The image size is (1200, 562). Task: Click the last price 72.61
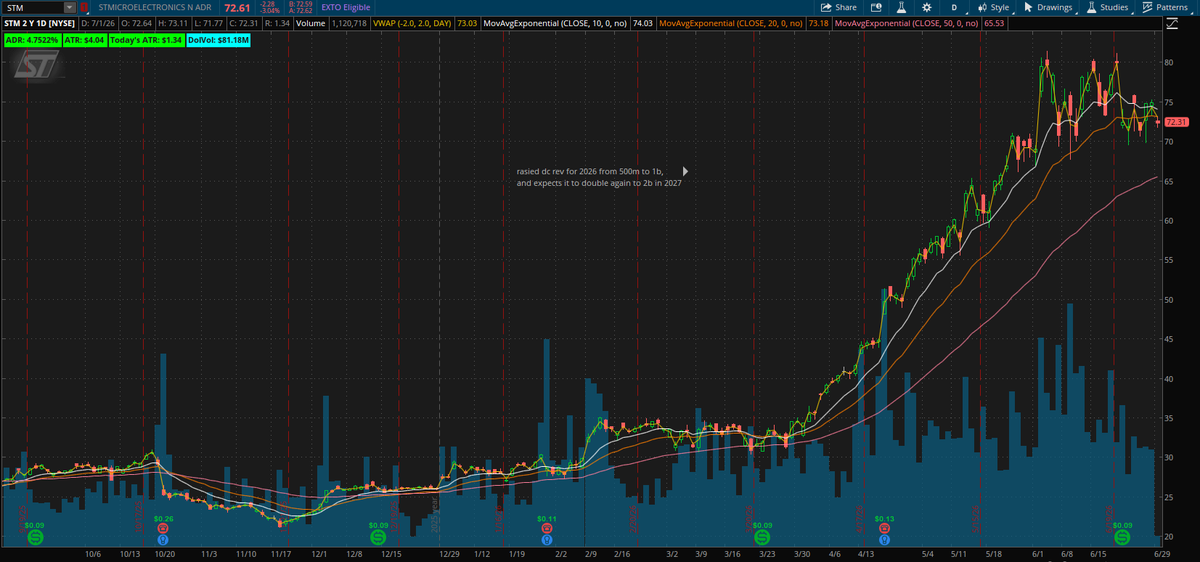coord(237,7)
